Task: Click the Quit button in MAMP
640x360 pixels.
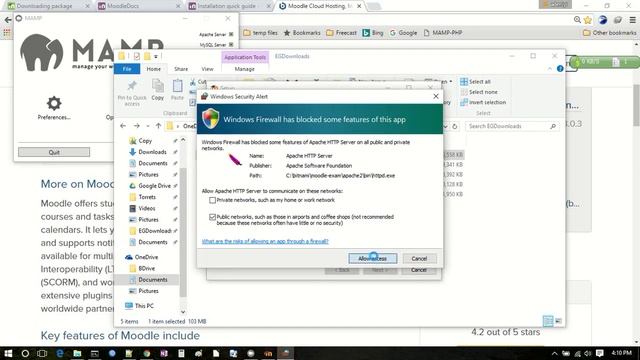Action: (54, 152)
